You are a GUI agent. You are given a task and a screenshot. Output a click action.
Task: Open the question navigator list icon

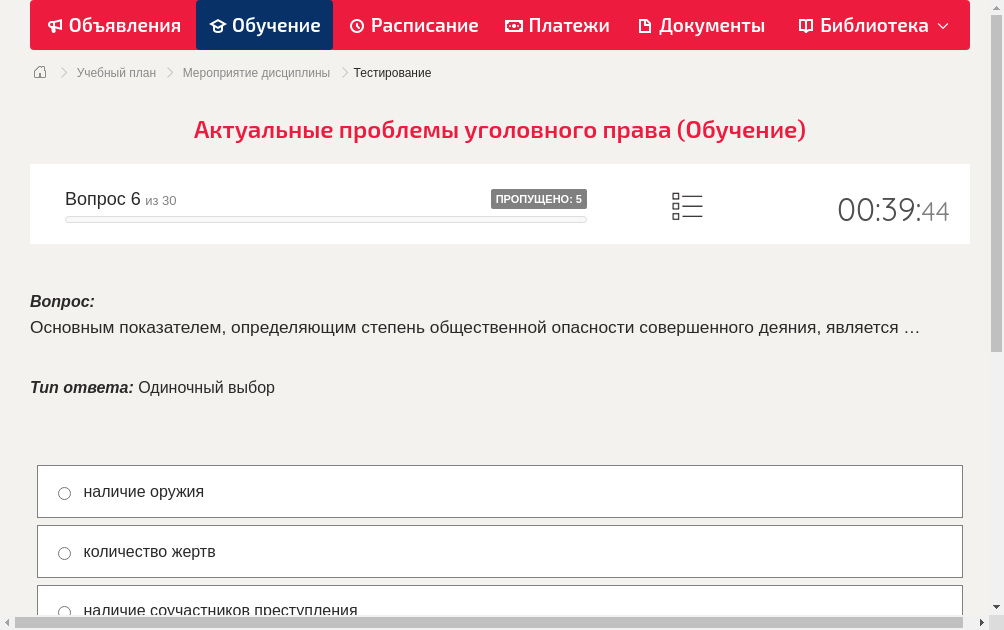coord(687,206)
